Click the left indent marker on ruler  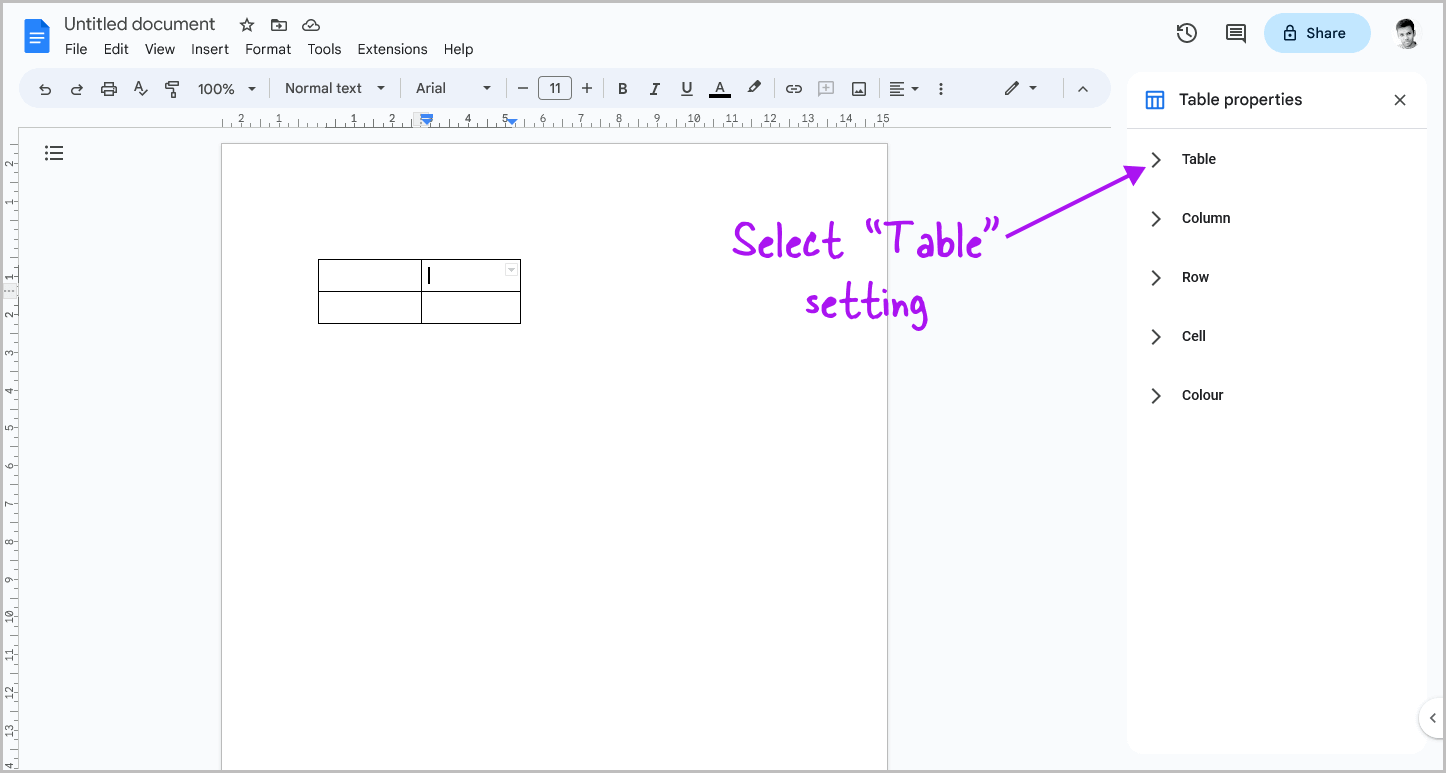(427, 119)
